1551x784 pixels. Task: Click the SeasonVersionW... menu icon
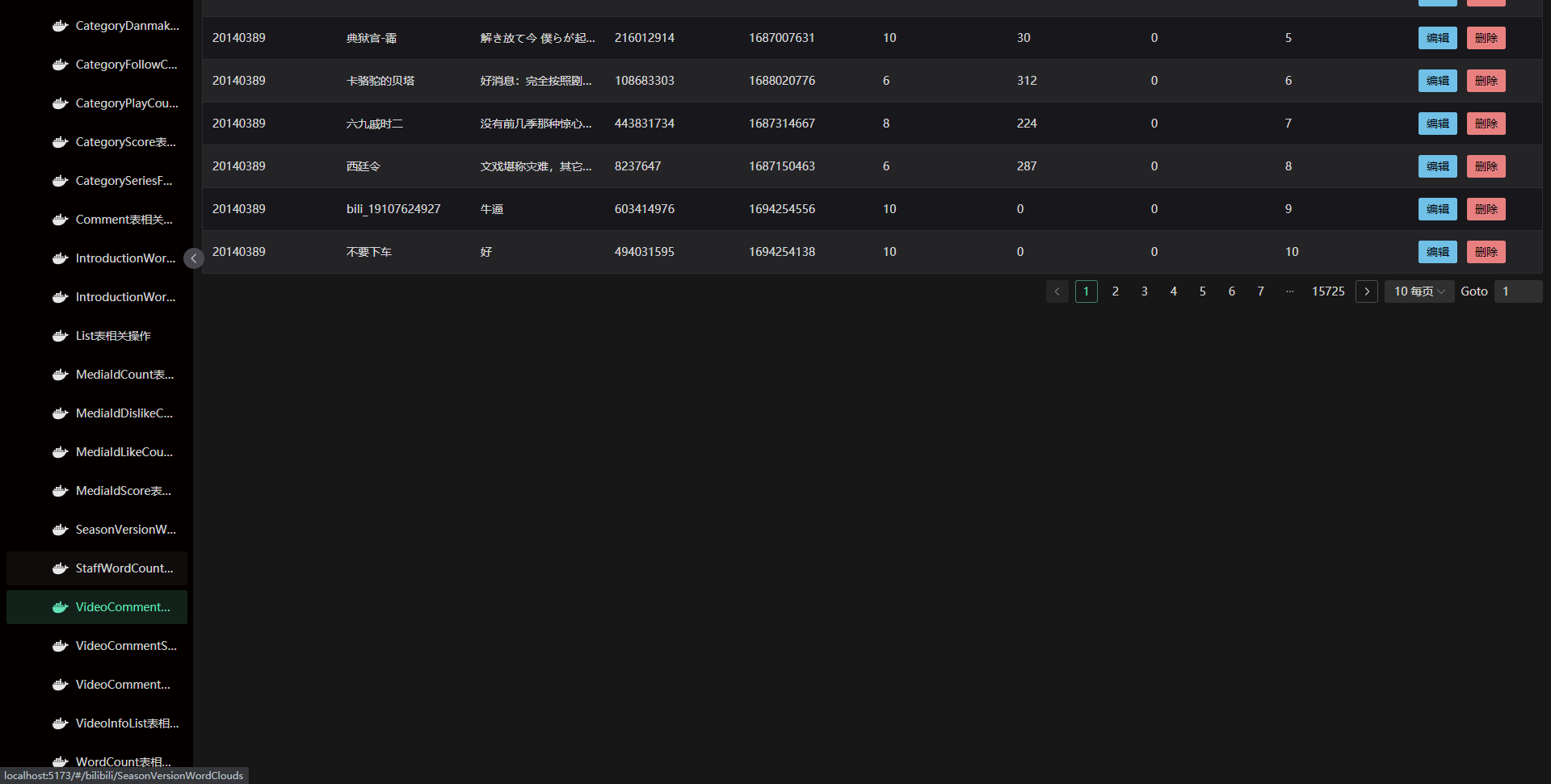60,530
